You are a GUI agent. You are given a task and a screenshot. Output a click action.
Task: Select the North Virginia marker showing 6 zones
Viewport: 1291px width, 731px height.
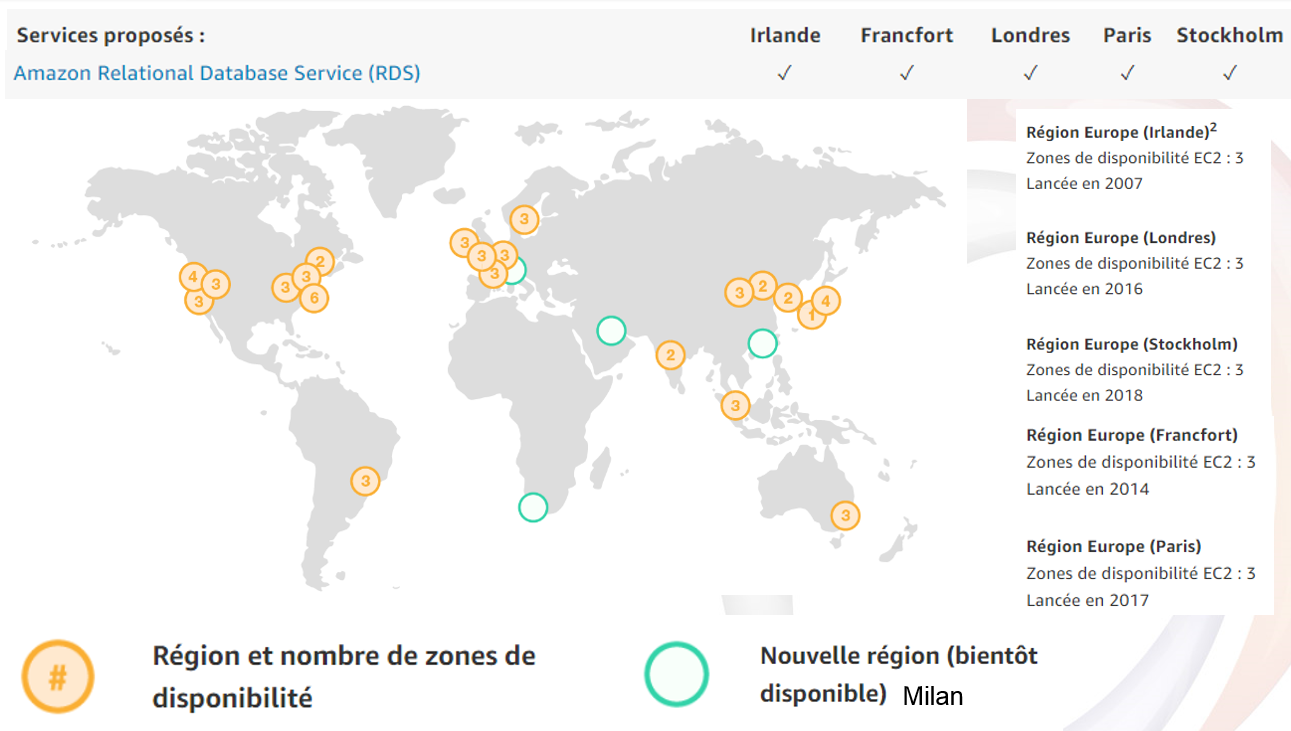tap(313, 297)
